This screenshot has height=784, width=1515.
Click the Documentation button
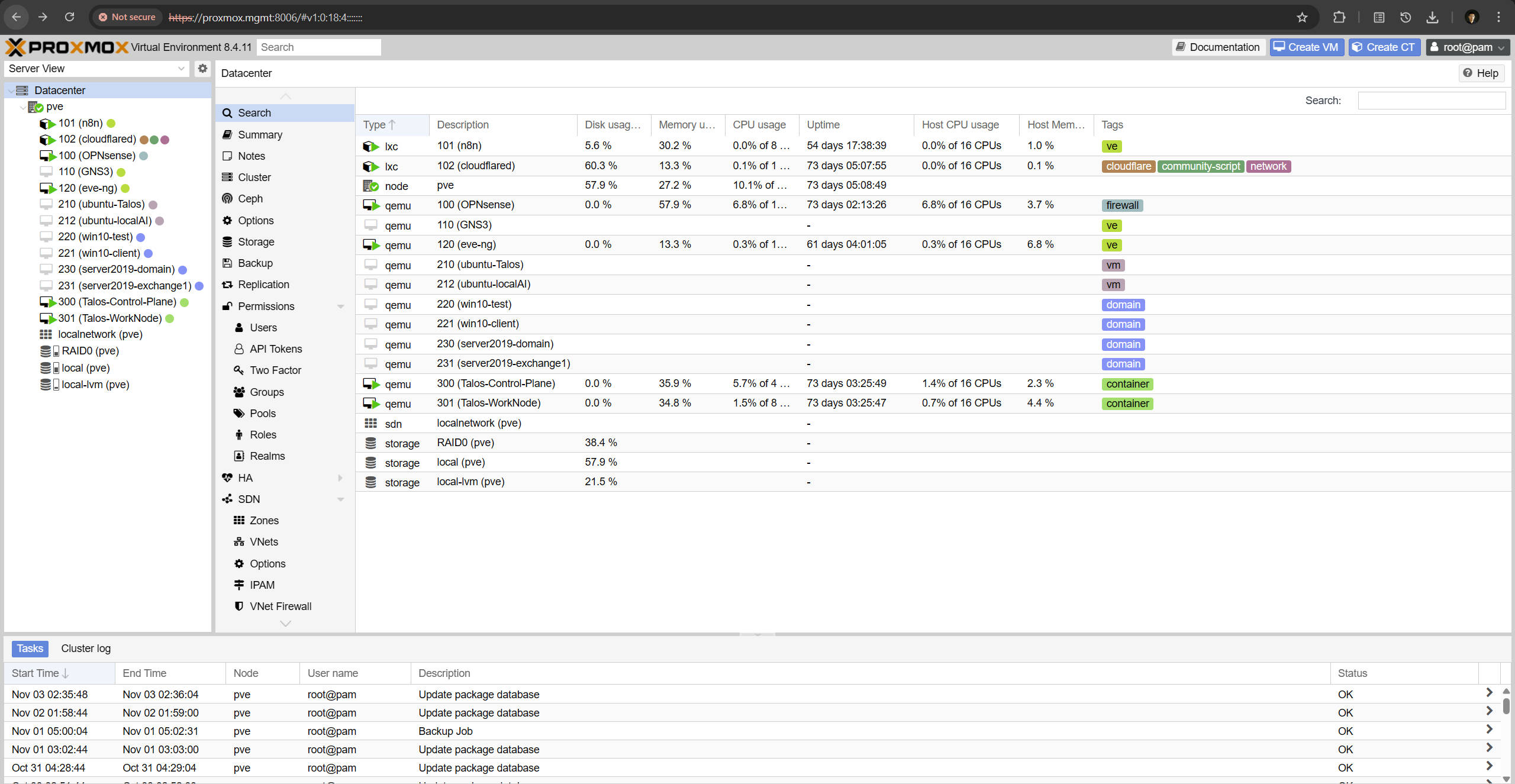tap(1218, 47)
